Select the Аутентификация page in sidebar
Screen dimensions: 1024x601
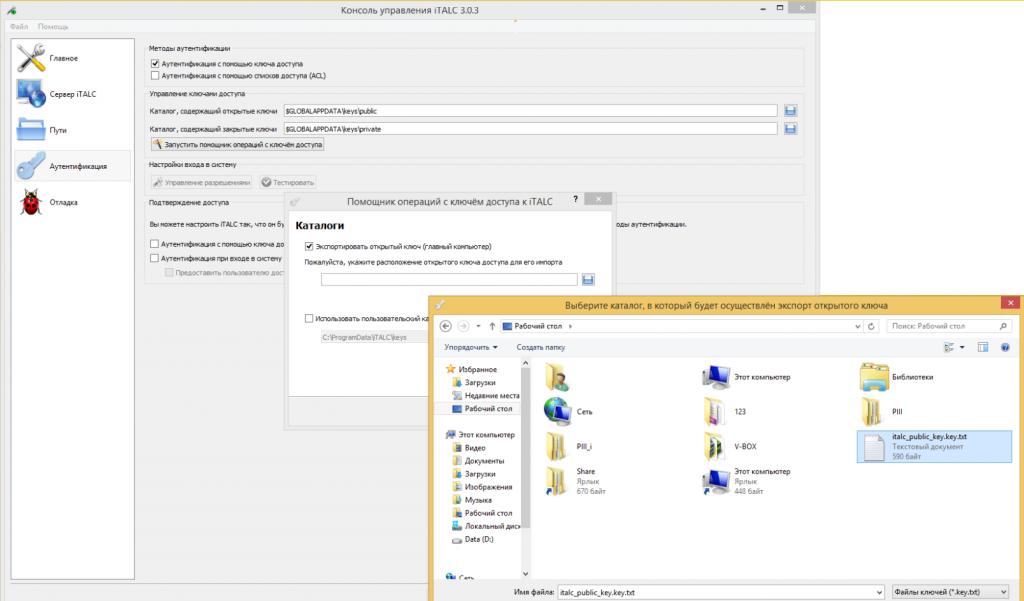pos(72,166)
